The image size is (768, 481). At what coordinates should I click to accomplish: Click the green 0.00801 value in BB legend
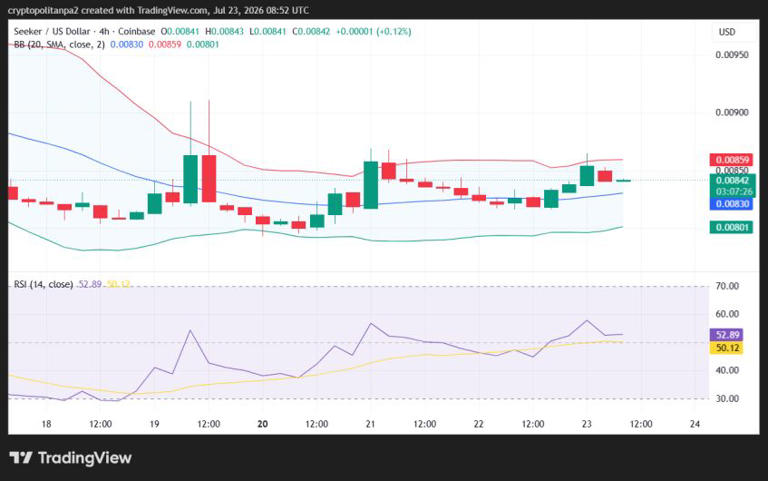point(203,45)
